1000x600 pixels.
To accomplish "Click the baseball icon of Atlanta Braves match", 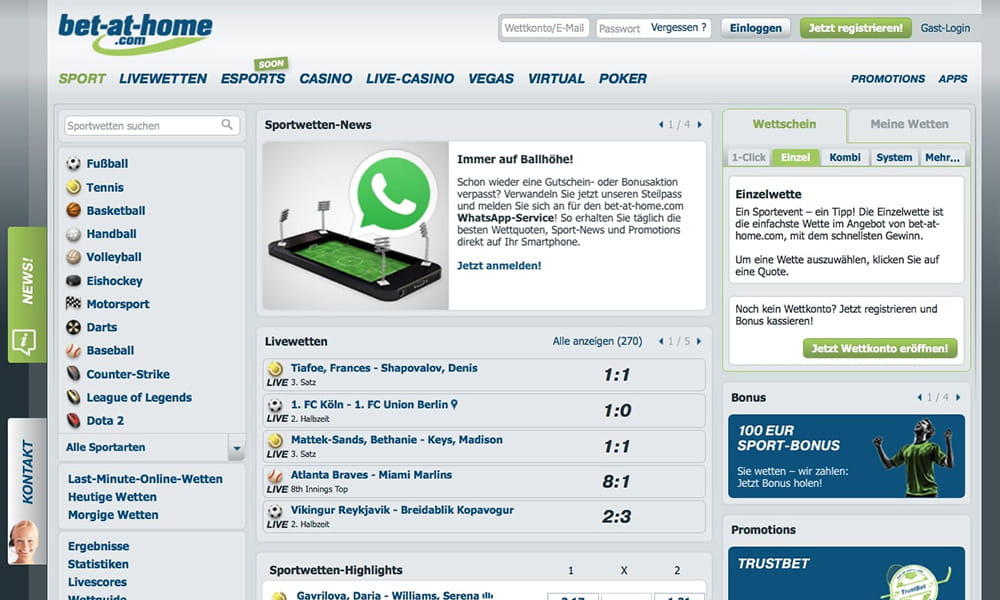I will [x=275, y=476].
